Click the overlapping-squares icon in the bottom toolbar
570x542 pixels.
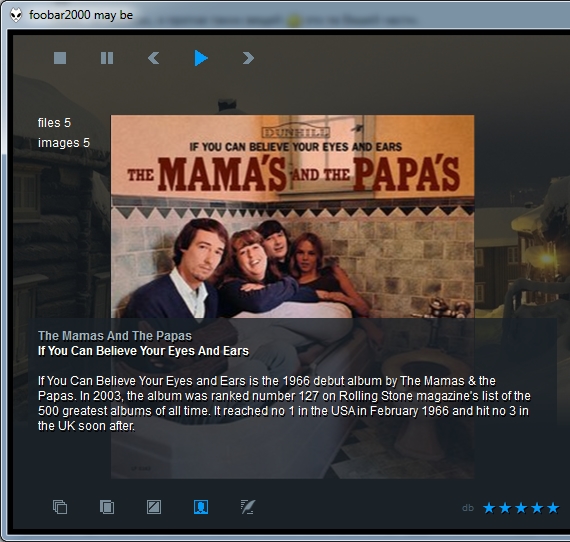click(x=107, y=507)
